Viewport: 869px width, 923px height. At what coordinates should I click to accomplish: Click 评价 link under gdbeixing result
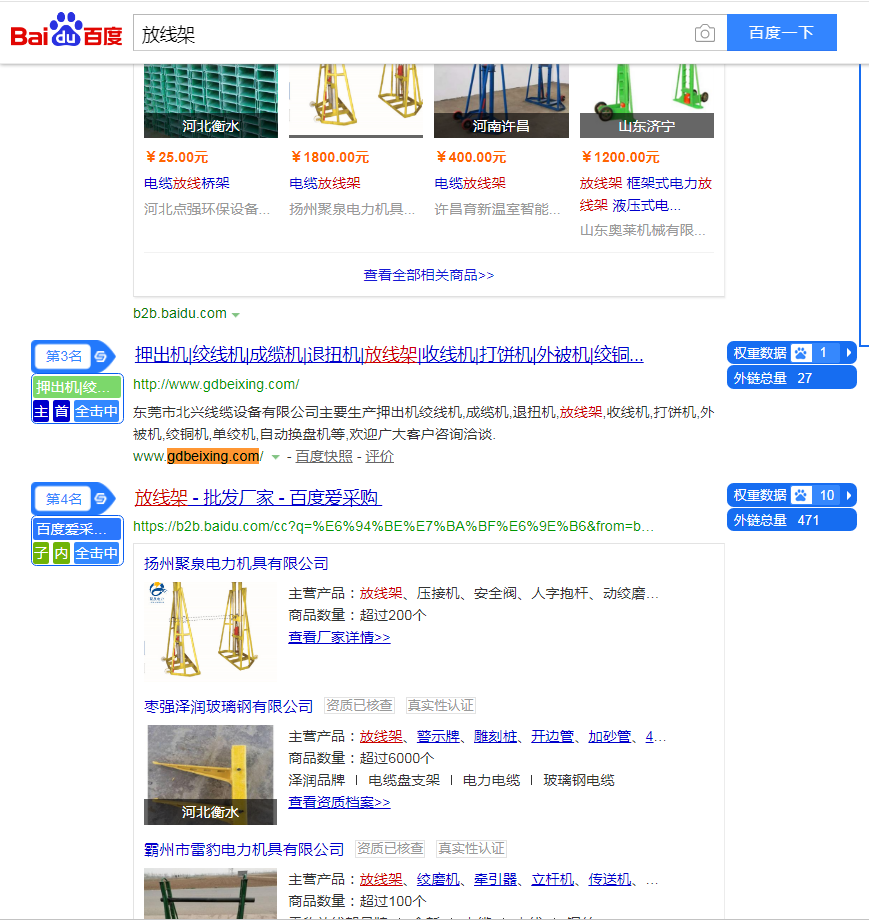coord(379,457)
